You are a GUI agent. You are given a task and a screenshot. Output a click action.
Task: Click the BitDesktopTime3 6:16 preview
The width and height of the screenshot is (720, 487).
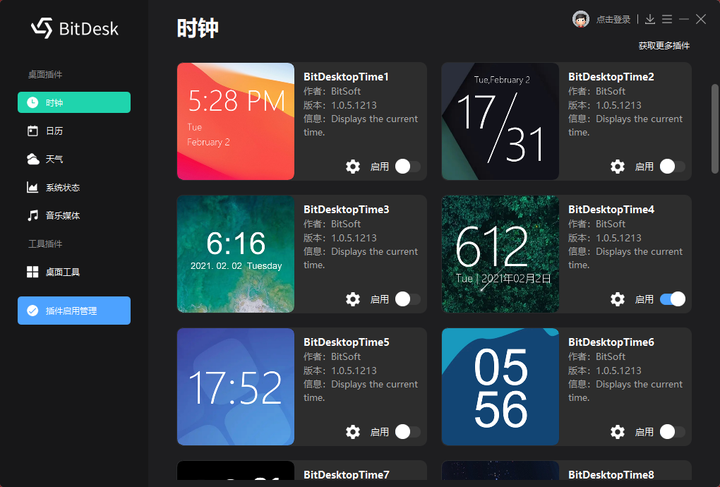(x=236, y=254)
